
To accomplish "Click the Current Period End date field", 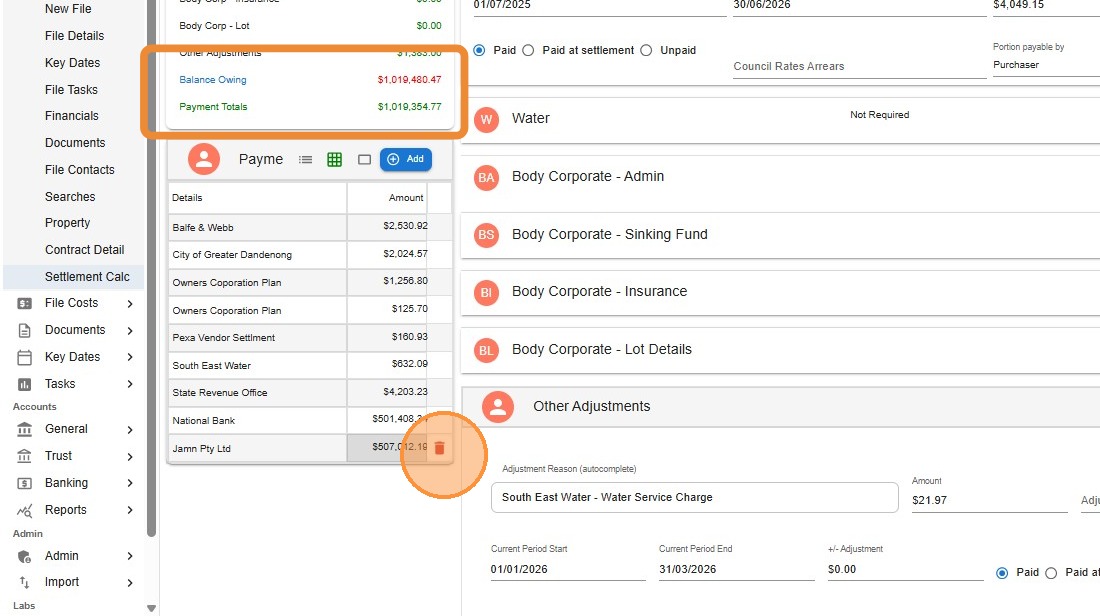I will [736, 570].
